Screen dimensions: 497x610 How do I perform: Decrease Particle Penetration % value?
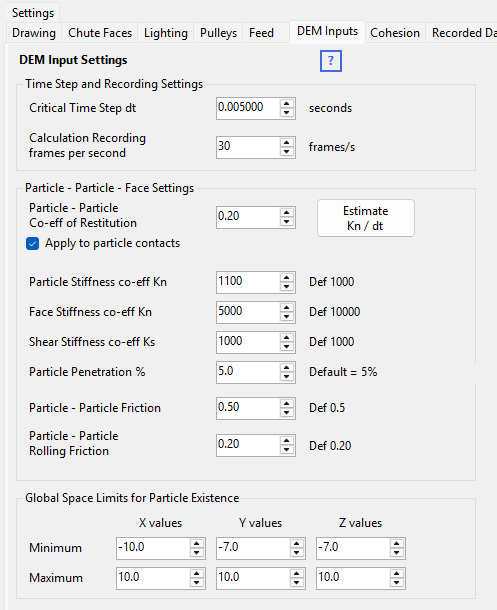tap(287, 377)
